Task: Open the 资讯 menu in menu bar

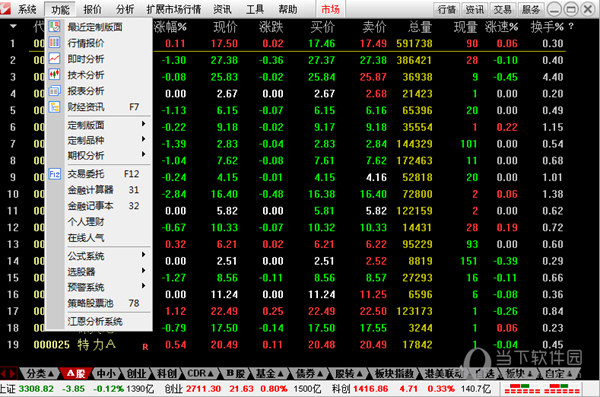Action: tap(222, 9)
